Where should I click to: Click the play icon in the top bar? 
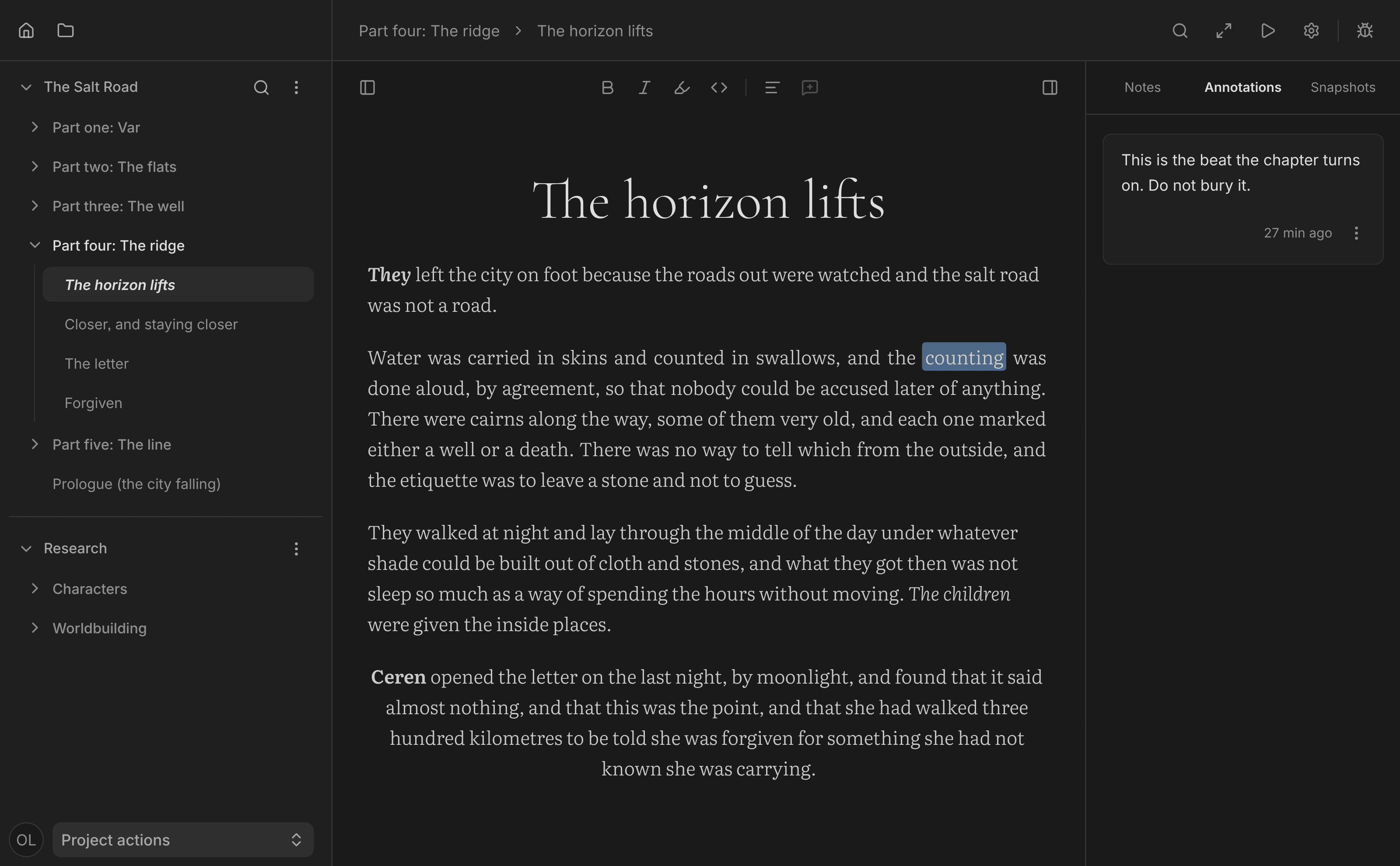click(1268, 30)
